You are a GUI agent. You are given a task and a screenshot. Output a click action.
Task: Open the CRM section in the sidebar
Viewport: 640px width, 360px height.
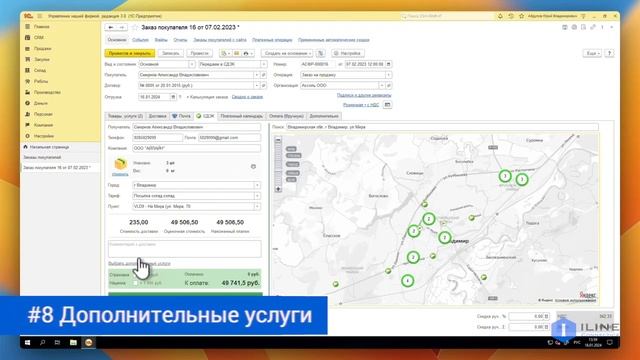point(39,38)
